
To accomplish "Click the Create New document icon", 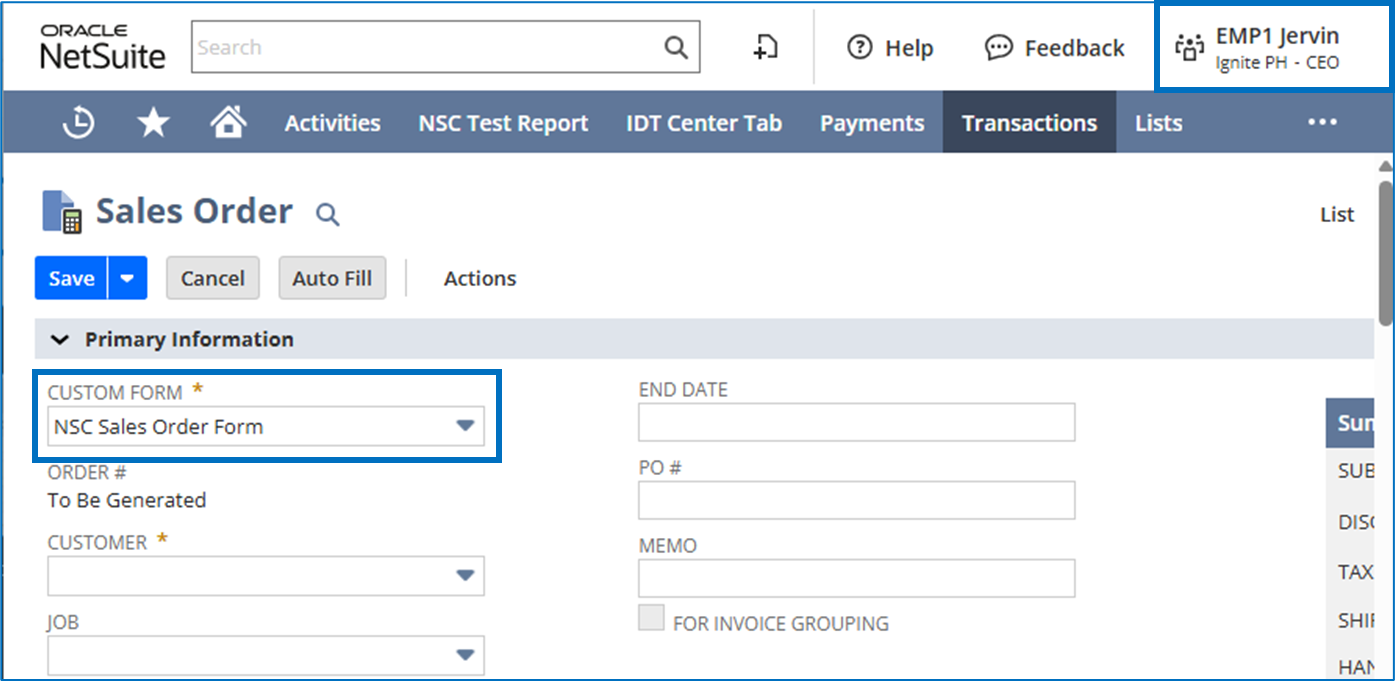I will [765, 47].
